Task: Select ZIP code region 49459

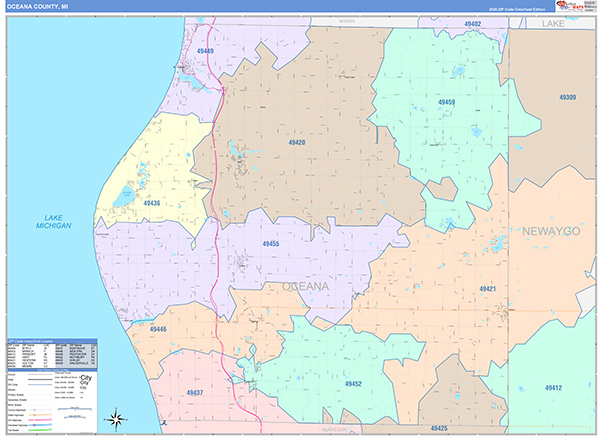Action: click(x=446, y=102)
